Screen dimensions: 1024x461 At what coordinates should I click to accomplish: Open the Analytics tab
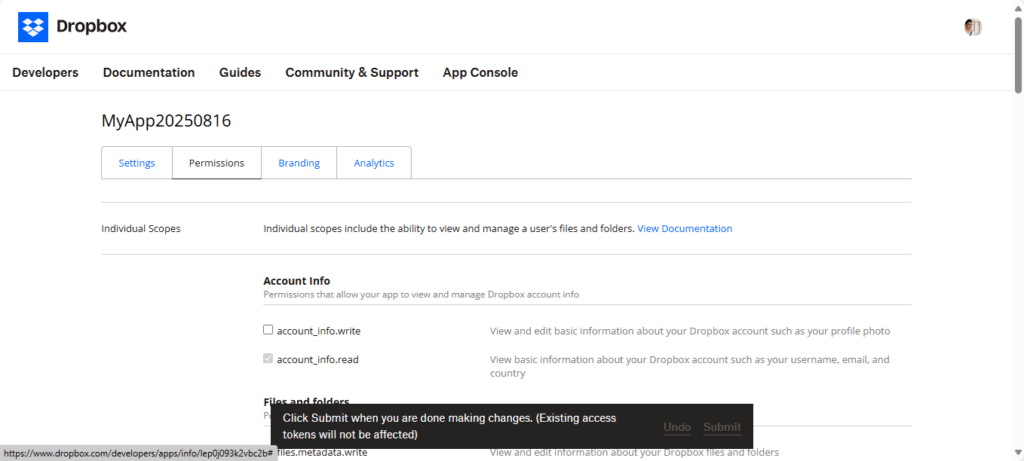pyautogui.click(x=374, y=163)
